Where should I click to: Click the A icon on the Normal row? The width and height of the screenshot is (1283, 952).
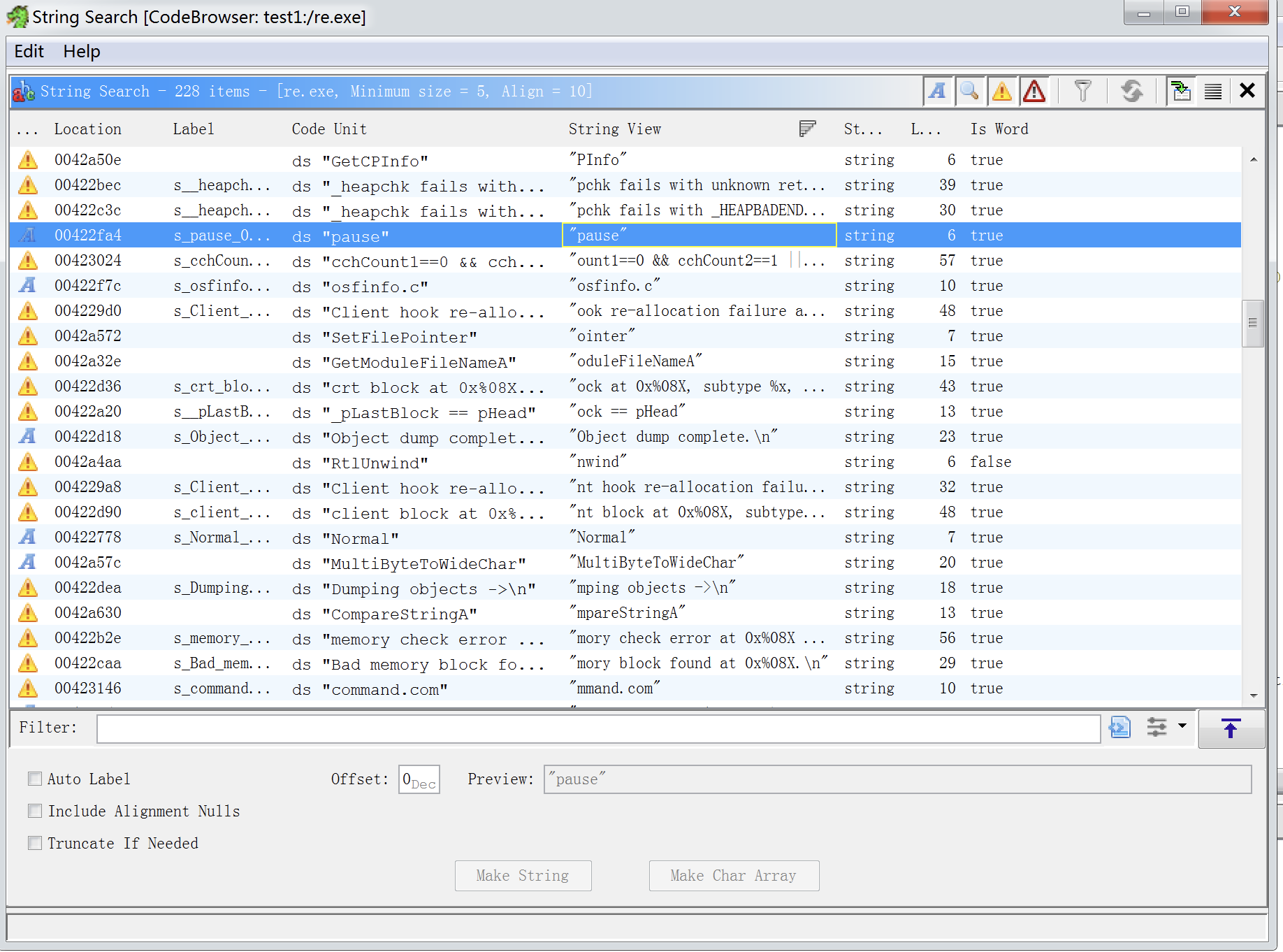[x=28, y=538]
